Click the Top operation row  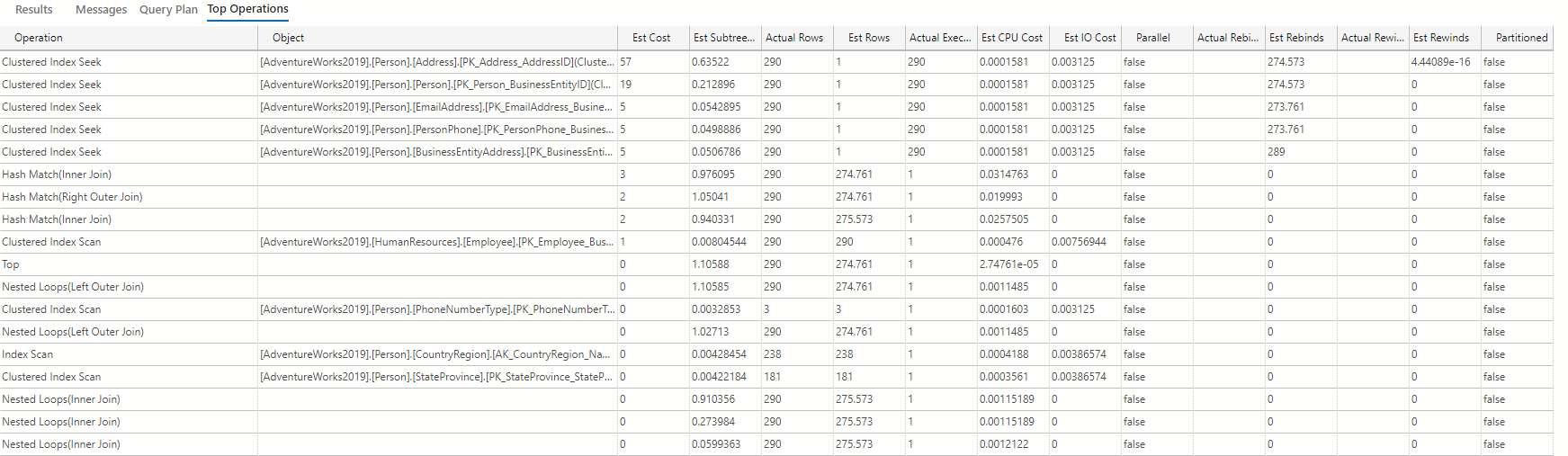pos(11,264)
